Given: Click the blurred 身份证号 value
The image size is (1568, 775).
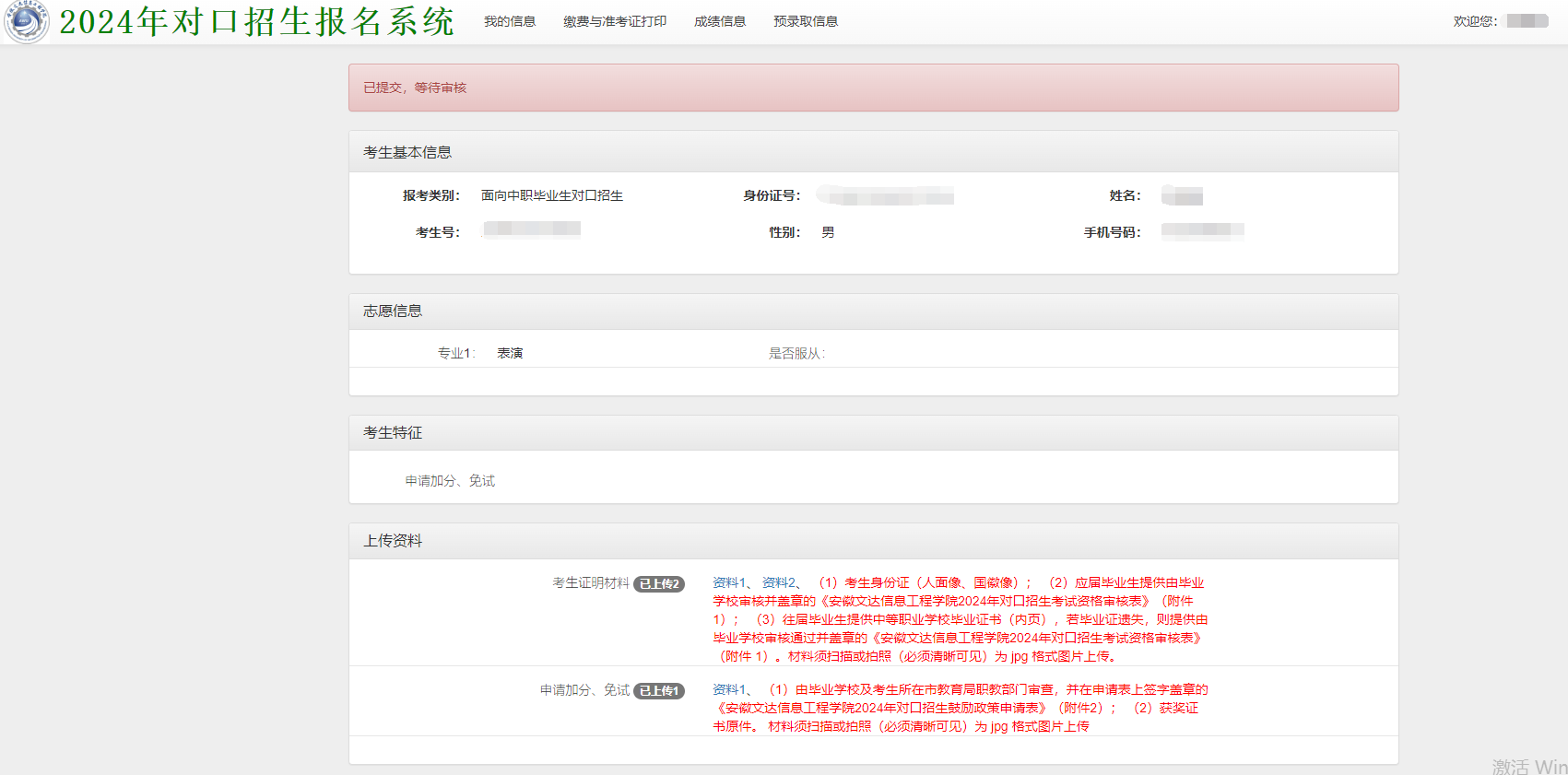Looking at the screenshot, I should (x=885, y=196).
